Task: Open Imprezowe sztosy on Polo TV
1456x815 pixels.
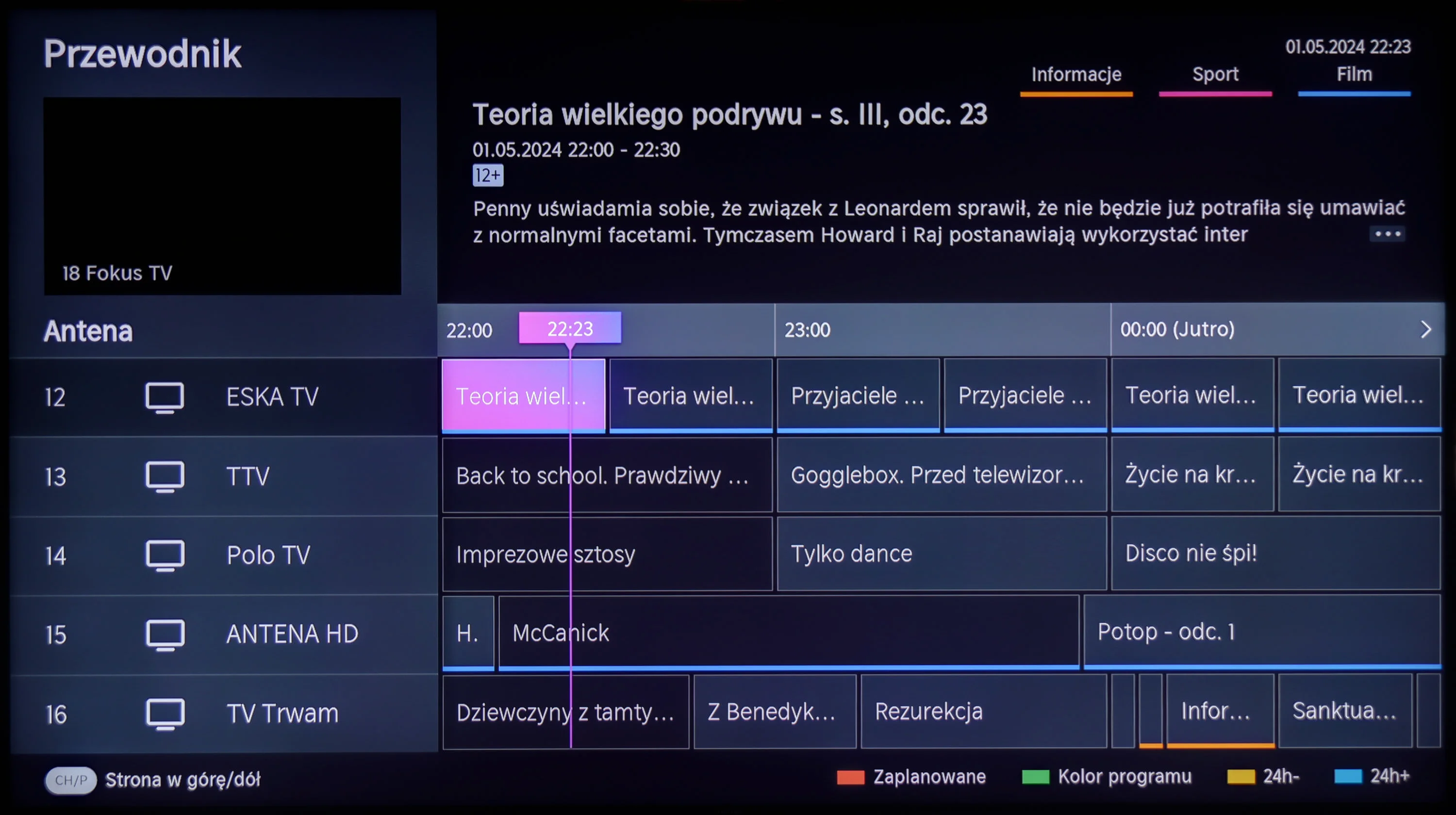Action: coord(607,554)
